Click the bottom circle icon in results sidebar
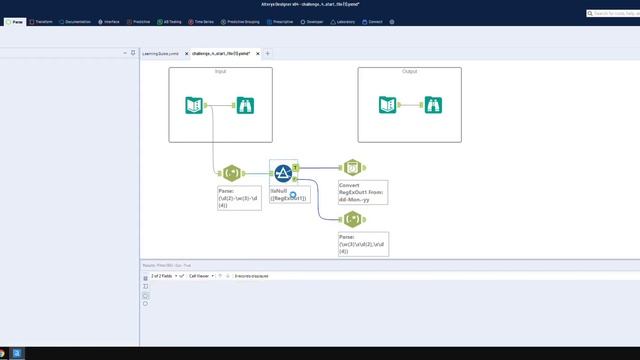The width and height of the screenshot is (640, 360). 145,304
